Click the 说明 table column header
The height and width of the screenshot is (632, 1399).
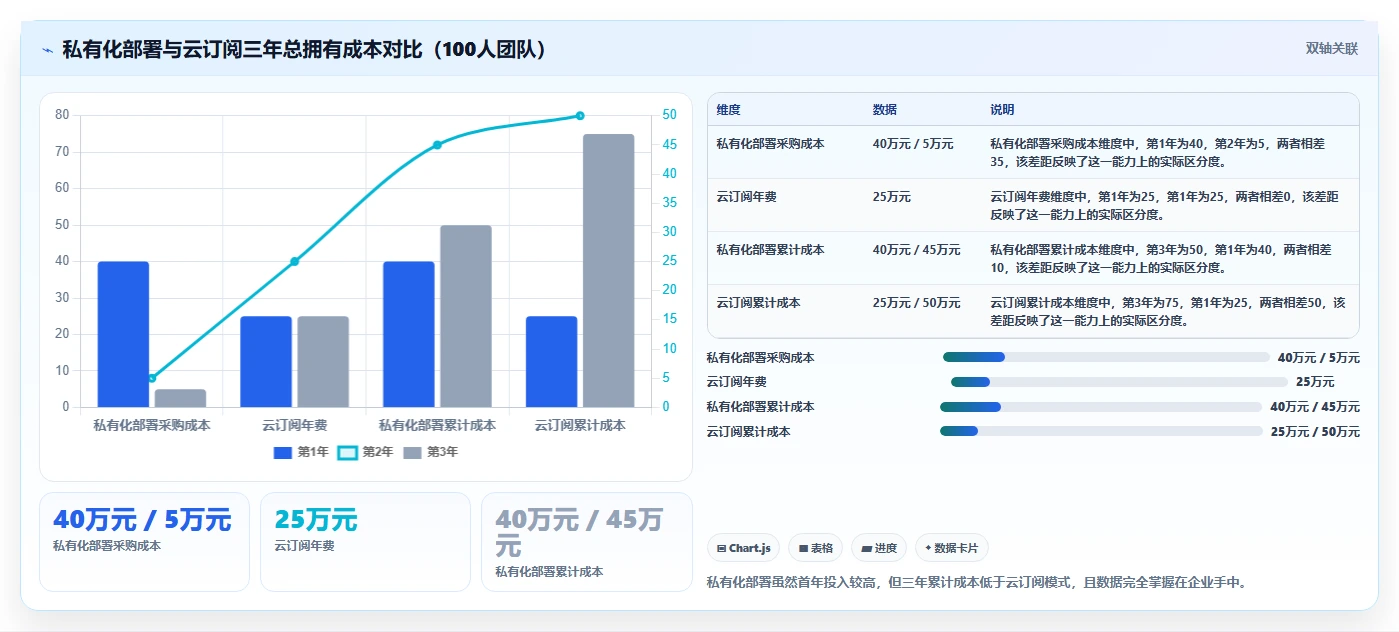pos(1002,110)
